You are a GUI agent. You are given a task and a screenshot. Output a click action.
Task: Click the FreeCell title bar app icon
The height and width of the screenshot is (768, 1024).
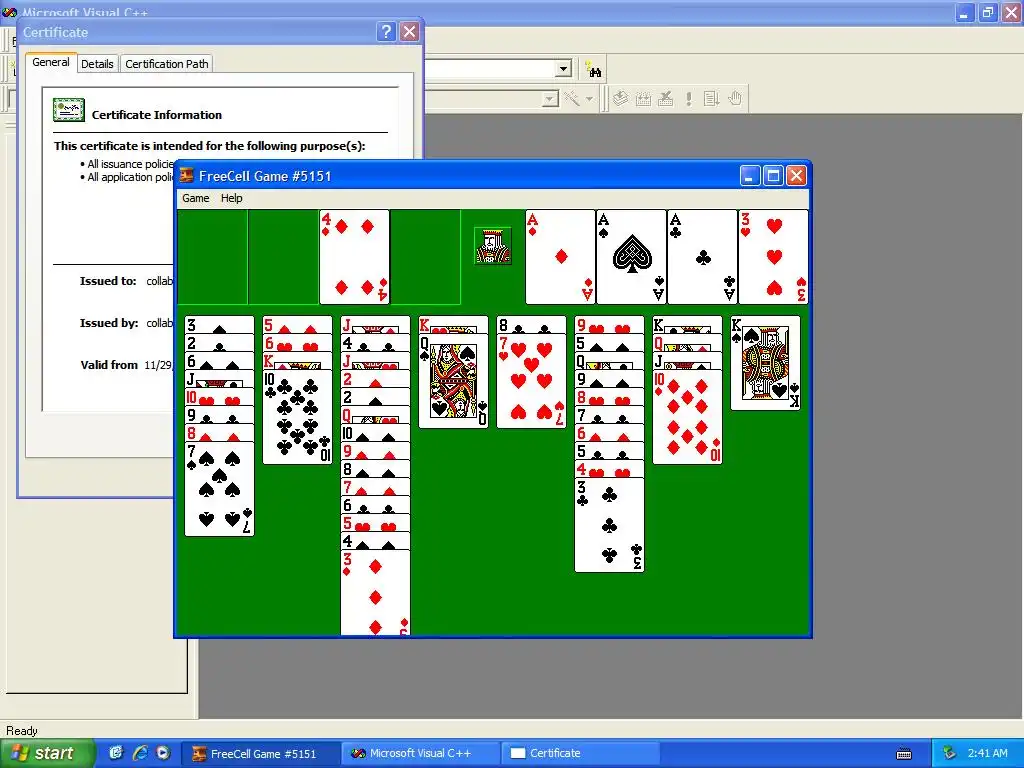coord(187,176)
